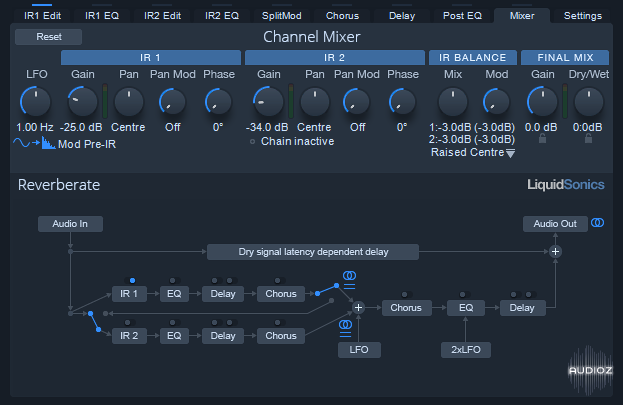
Task: Click the IR 1 chain routing switch
Action: point(327,290)
